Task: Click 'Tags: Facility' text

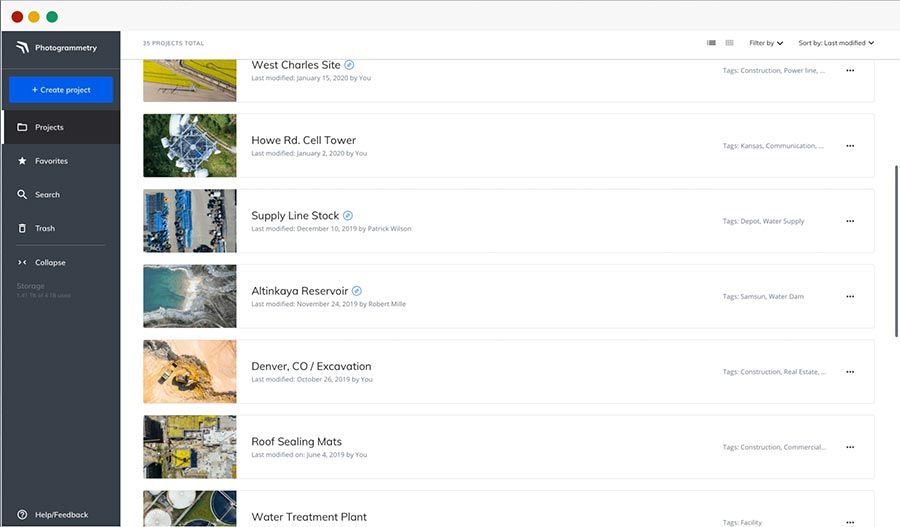Action: click(742, 522)
